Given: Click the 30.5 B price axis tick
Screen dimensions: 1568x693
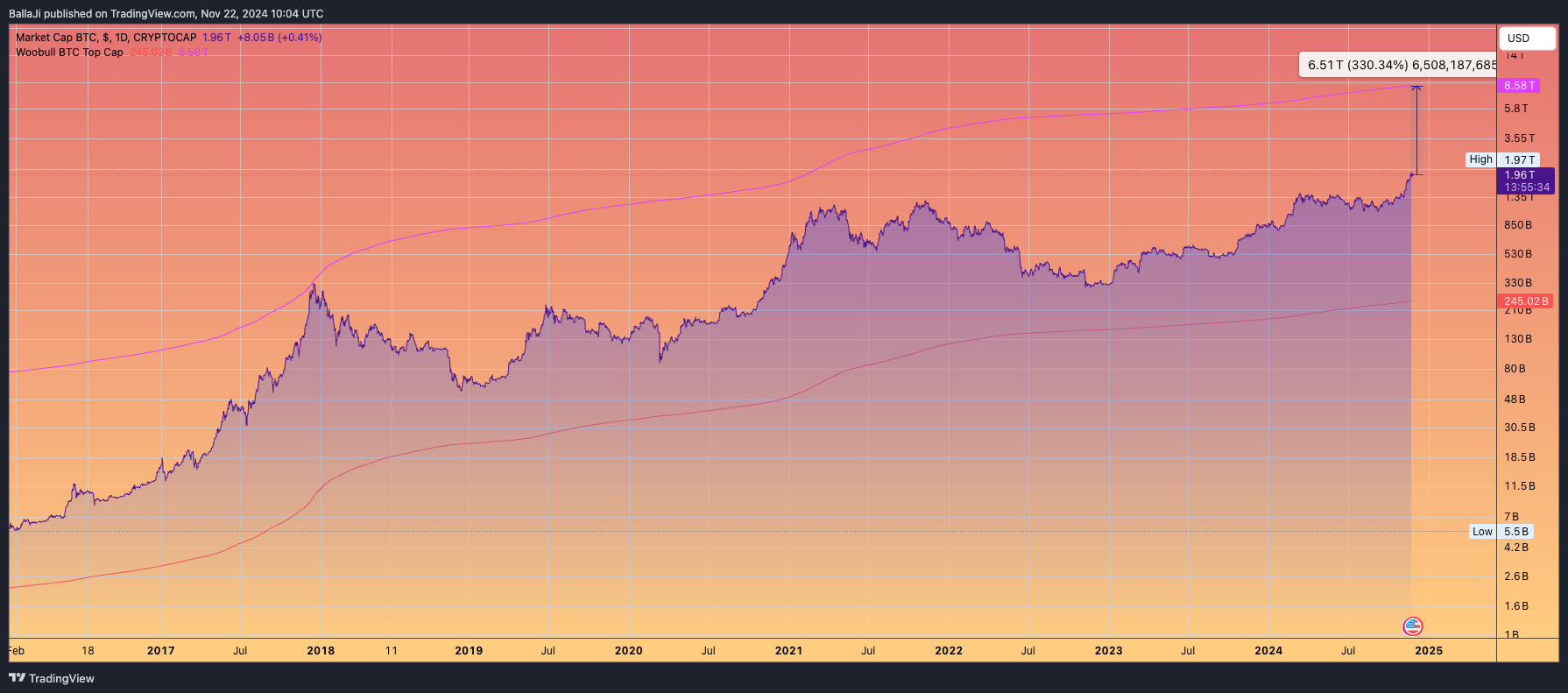Looking at the screenshot, I should pos(1519,428).
